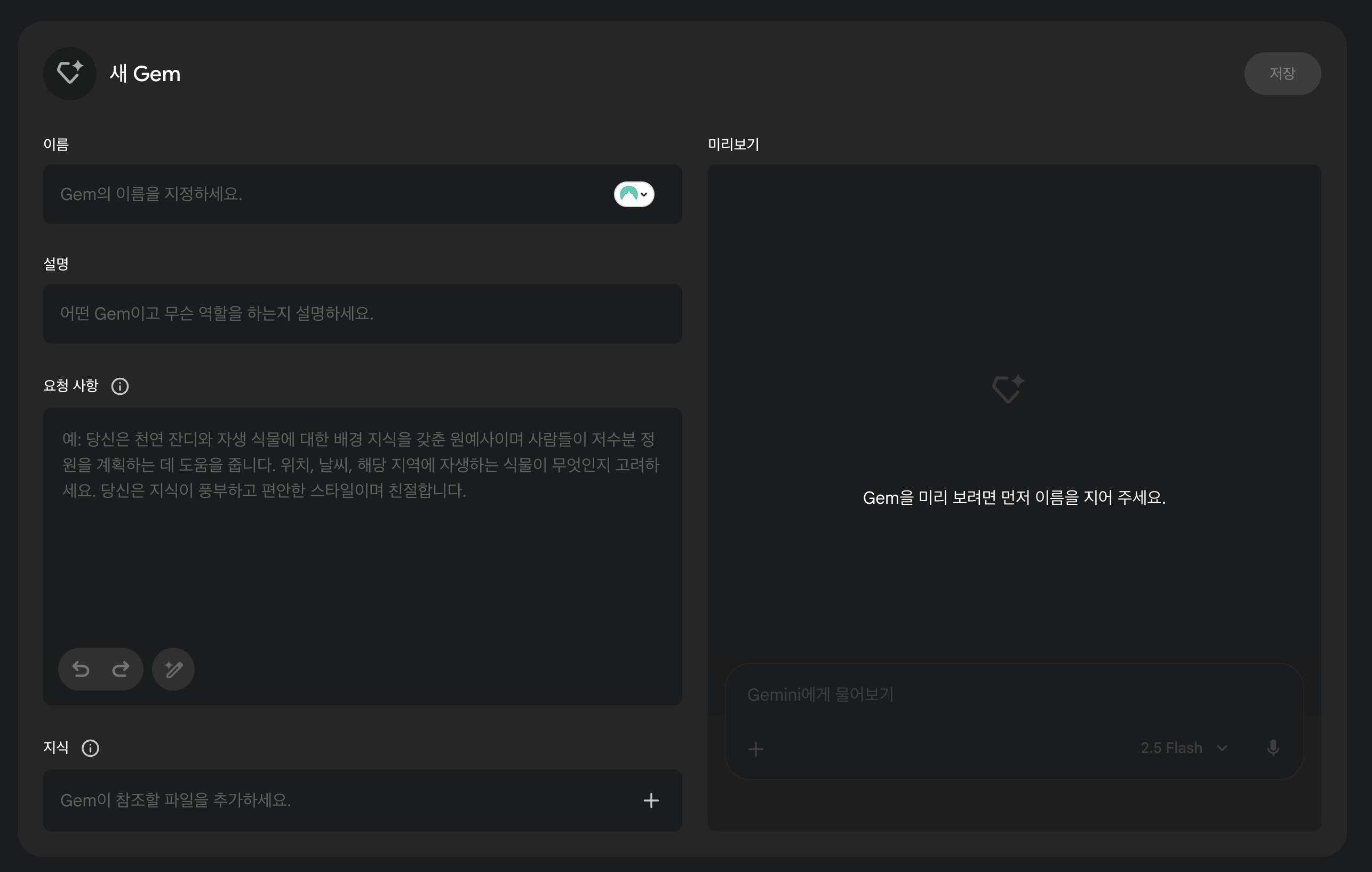Expand the 2.5 Flash model selector
Viewport: 1372px width, 872px height.
tap(1171, 748)
